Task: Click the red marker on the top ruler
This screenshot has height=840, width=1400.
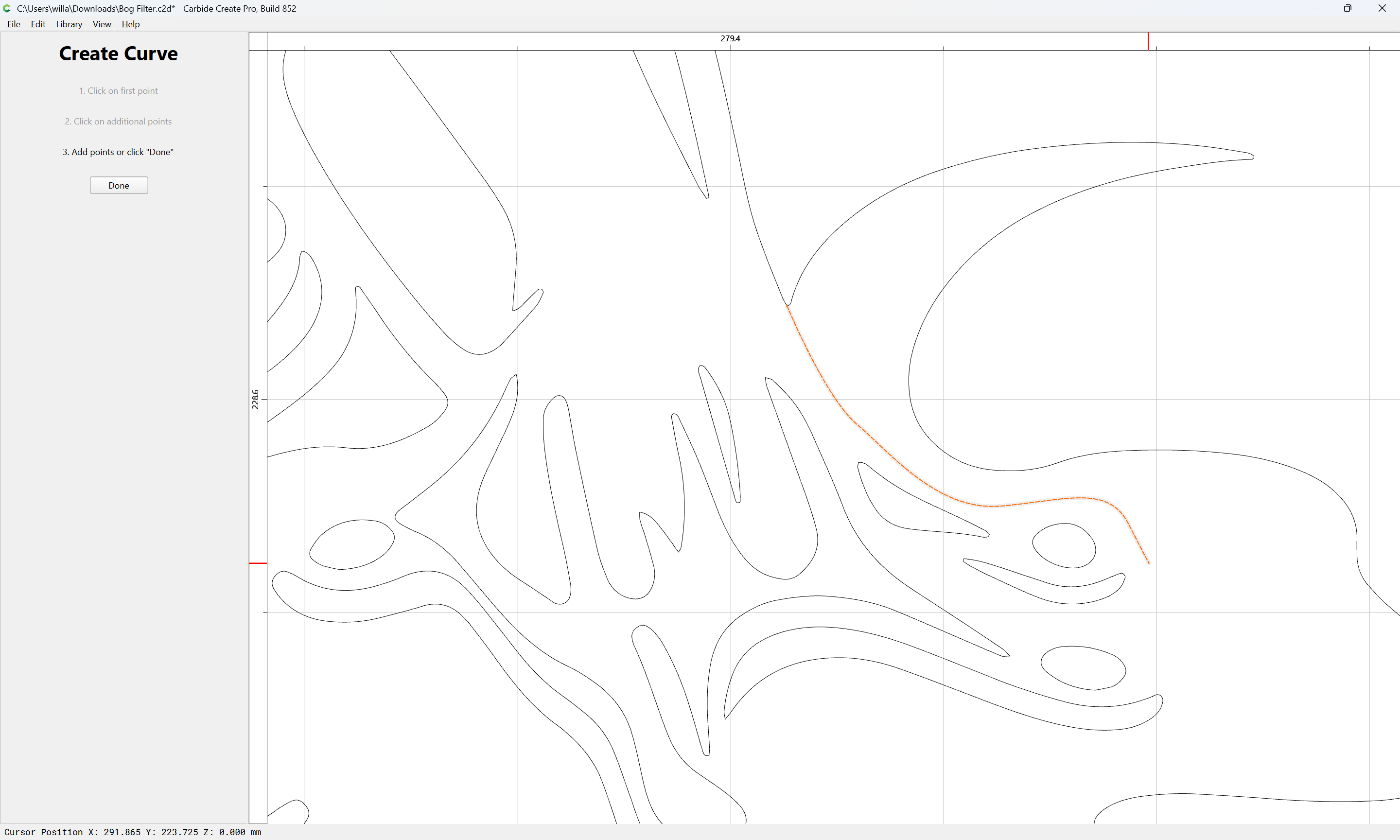Action: 1148,41
